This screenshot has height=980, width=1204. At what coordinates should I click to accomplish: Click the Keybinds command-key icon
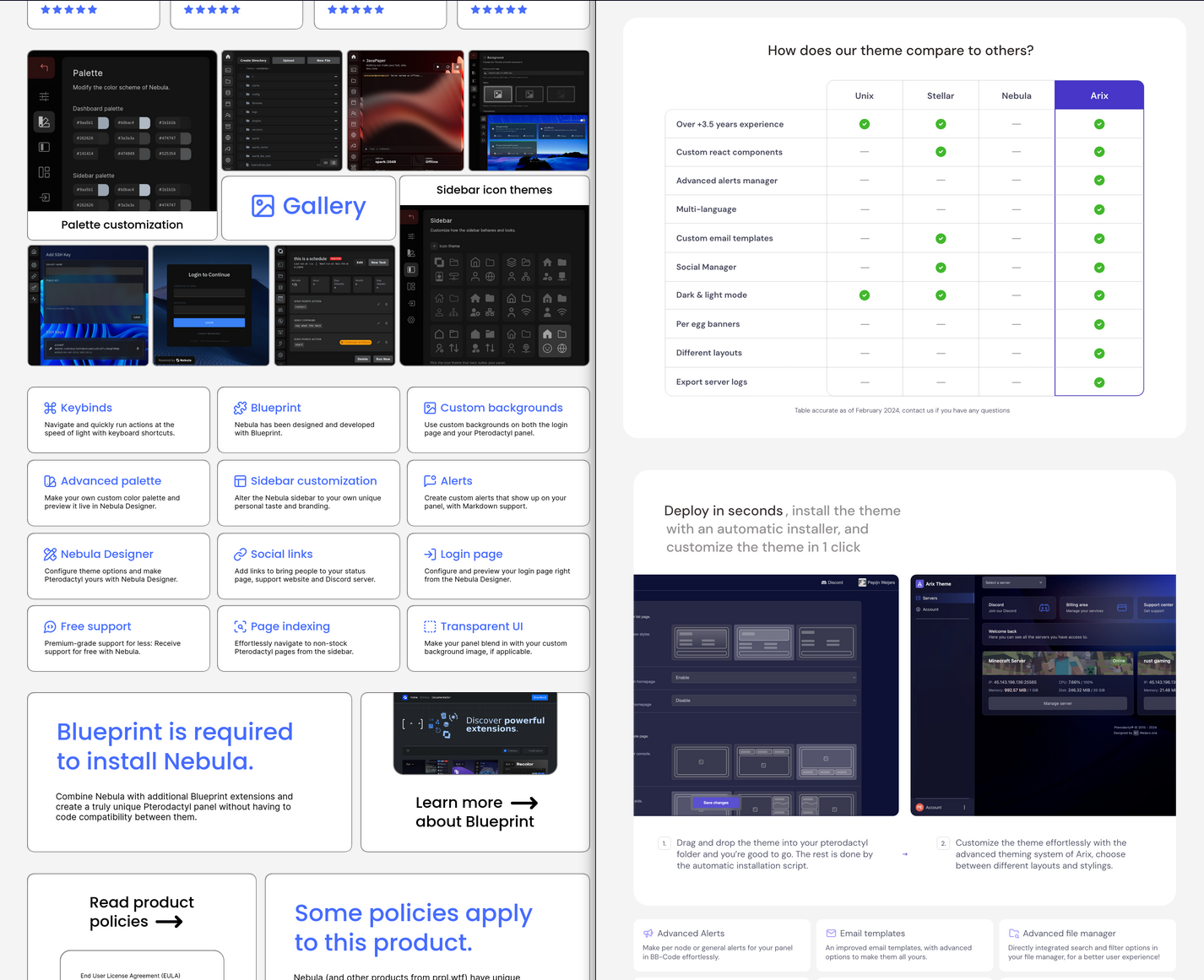(50, 408)
